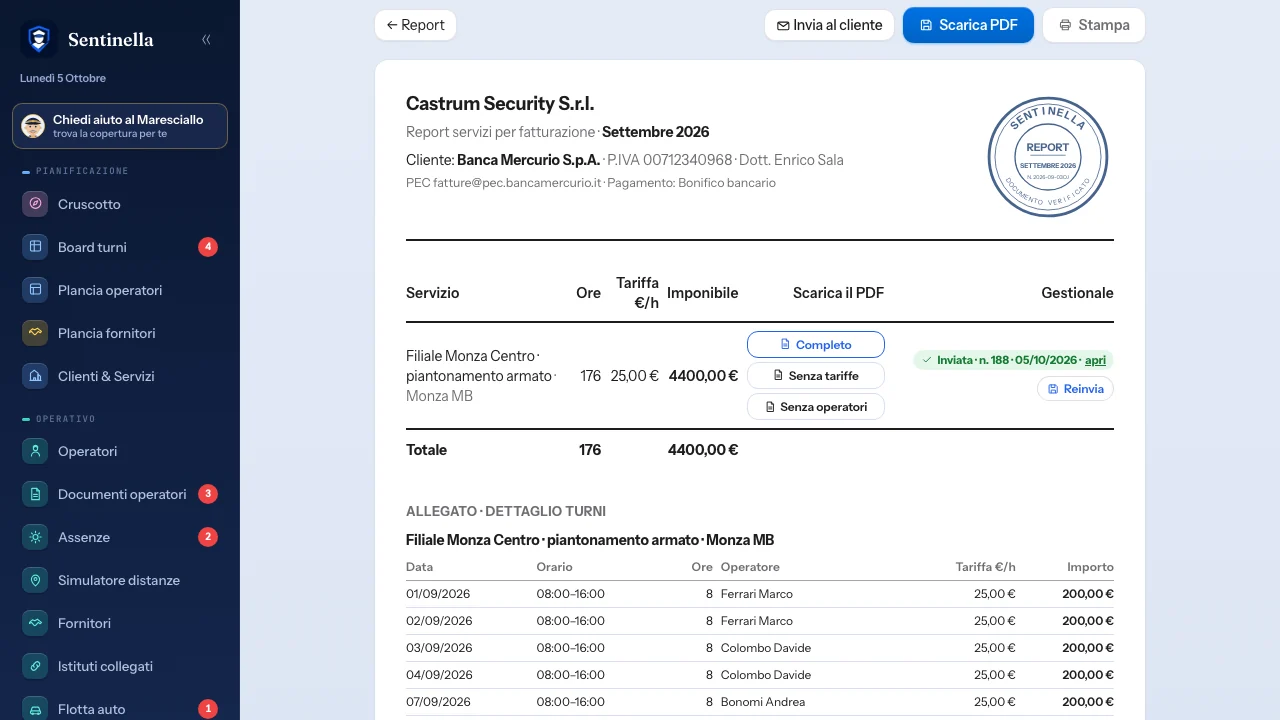
Task: Click the Maresciallo avatar icon
Action: (33, 126)
